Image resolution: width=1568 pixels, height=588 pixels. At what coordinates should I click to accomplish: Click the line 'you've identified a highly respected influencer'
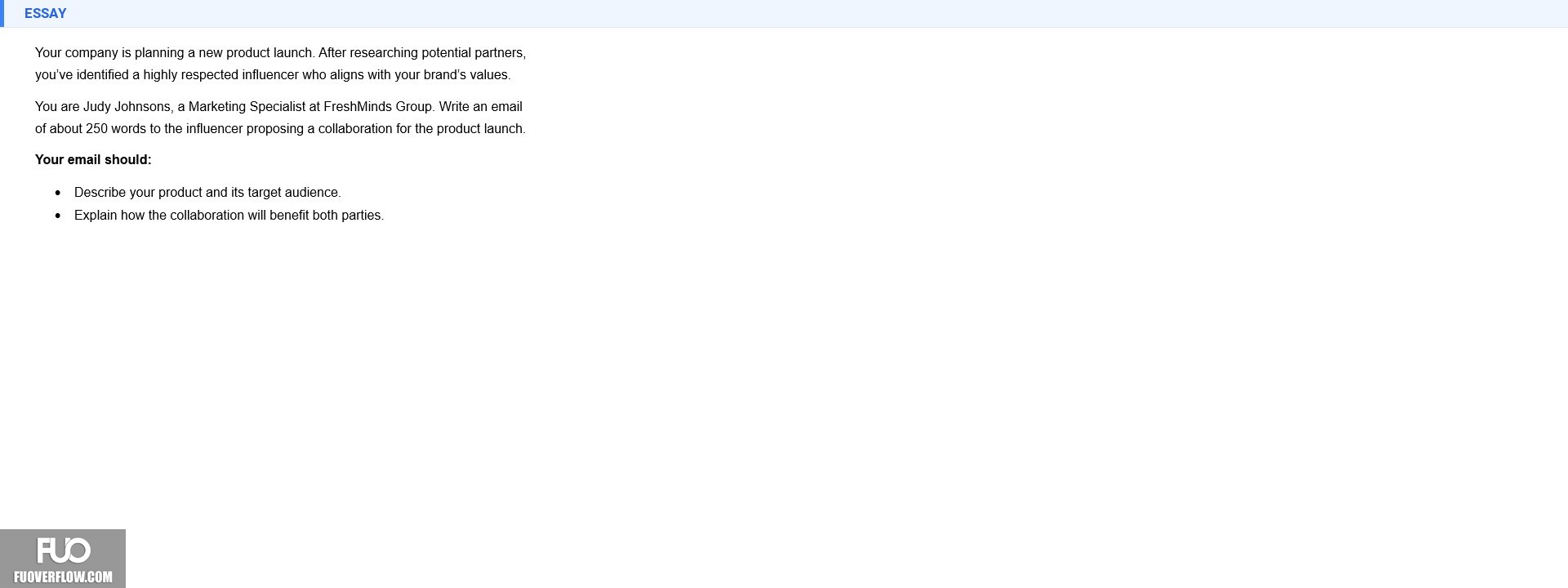pyautogui.click(x=273, y=74)
